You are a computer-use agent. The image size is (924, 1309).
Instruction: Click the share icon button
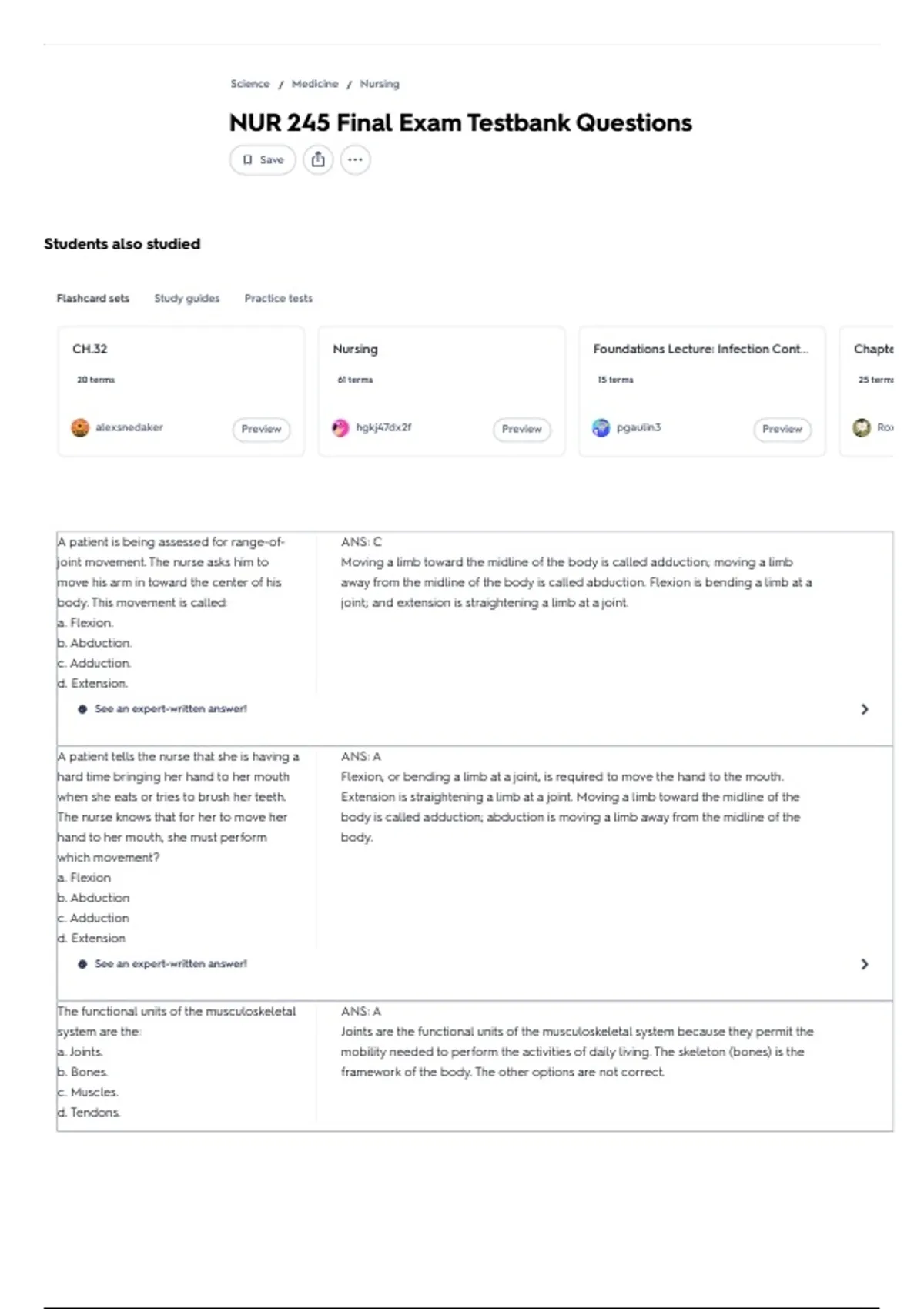318,160
